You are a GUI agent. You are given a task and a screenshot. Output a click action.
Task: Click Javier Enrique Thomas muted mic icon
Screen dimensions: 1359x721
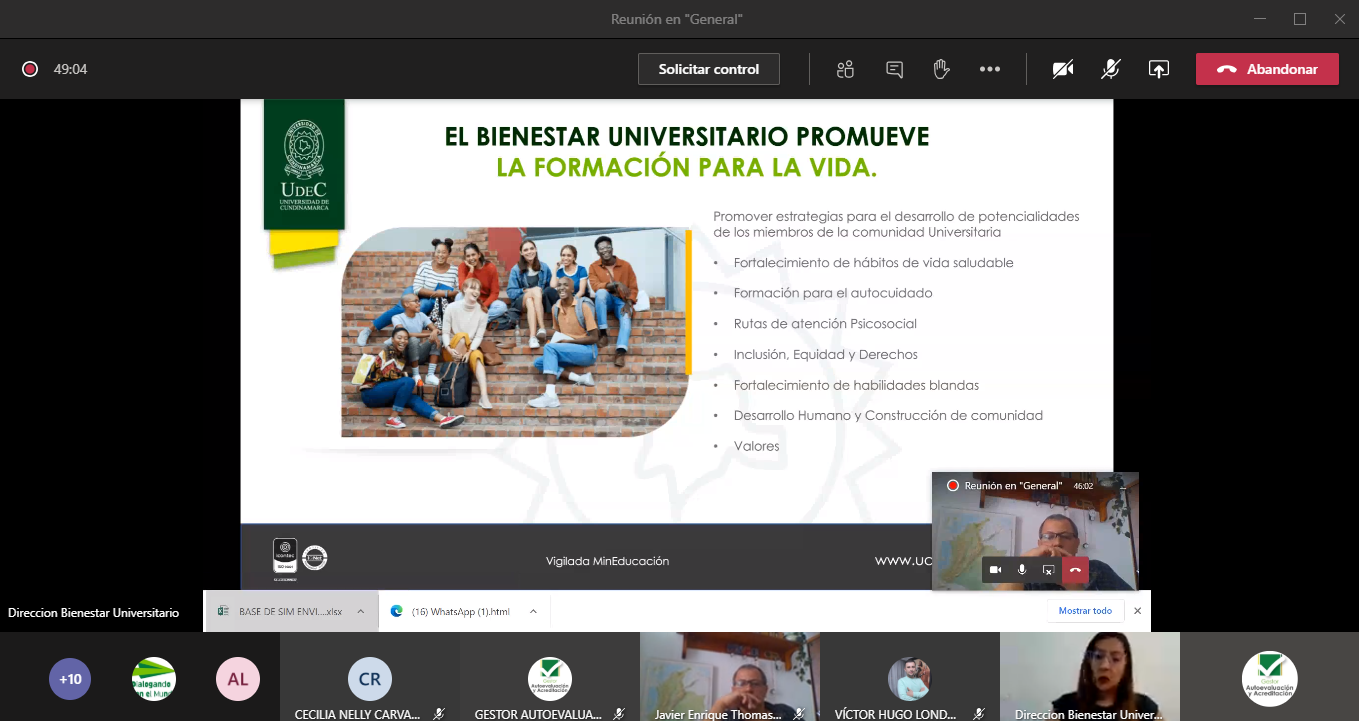[798, 714]
